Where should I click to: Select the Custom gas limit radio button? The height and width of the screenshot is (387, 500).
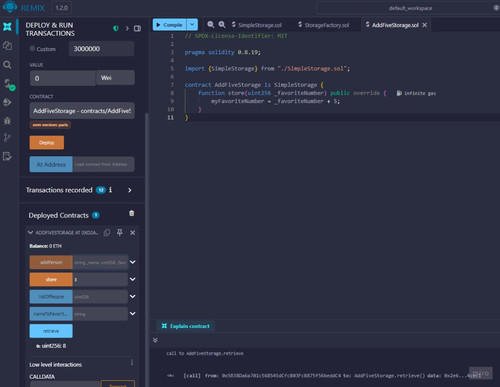click(x=32, y=49)
